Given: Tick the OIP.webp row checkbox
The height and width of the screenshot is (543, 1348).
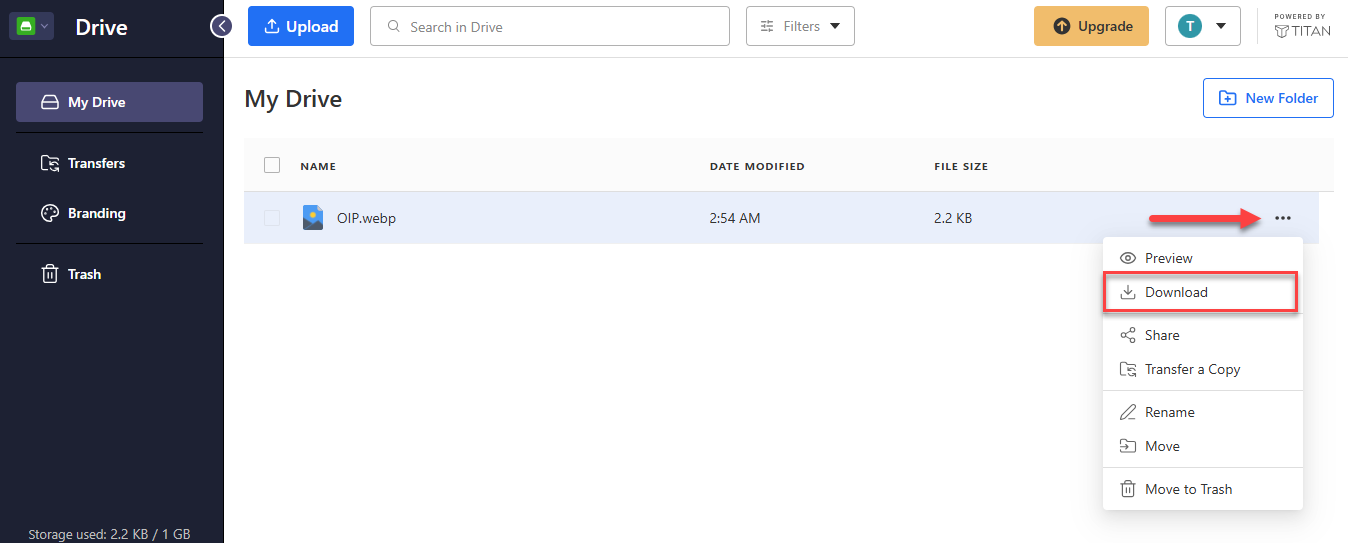Looking at the screenshot, I should point(272,218).
